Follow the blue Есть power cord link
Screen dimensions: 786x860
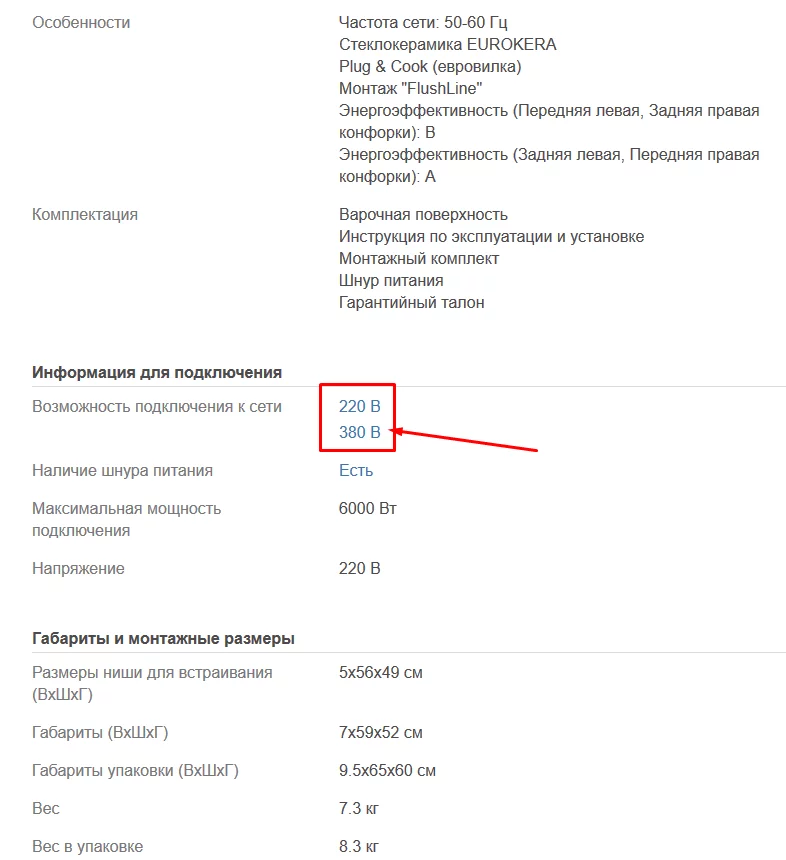[x=356, y=470]
